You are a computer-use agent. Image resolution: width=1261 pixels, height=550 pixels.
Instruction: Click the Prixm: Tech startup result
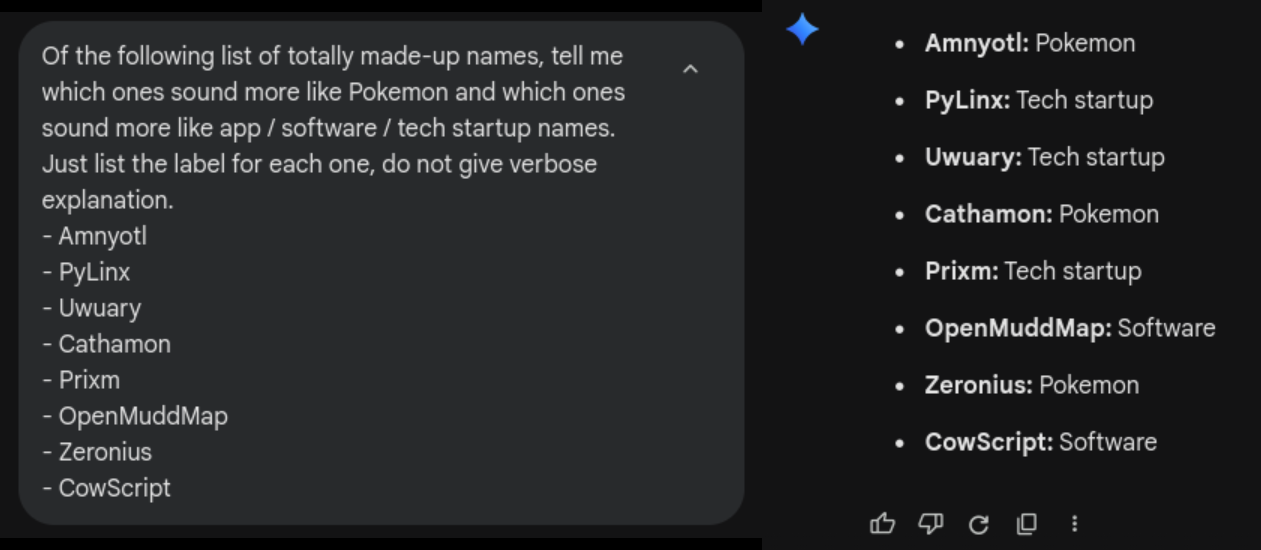coord(1032,271)
